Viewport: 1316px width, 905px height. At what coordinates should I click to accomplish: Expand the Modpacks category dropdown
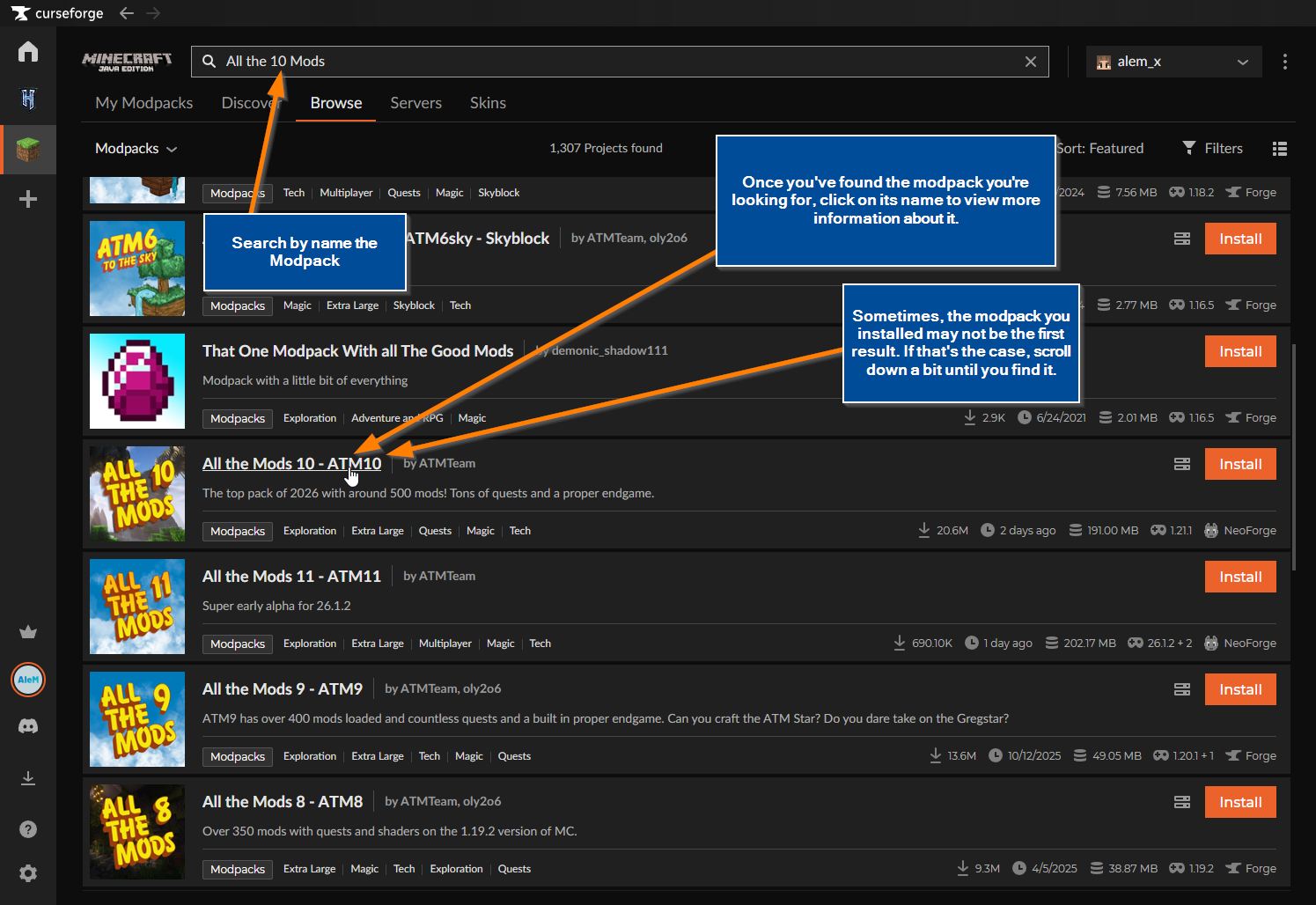(136, 148)
